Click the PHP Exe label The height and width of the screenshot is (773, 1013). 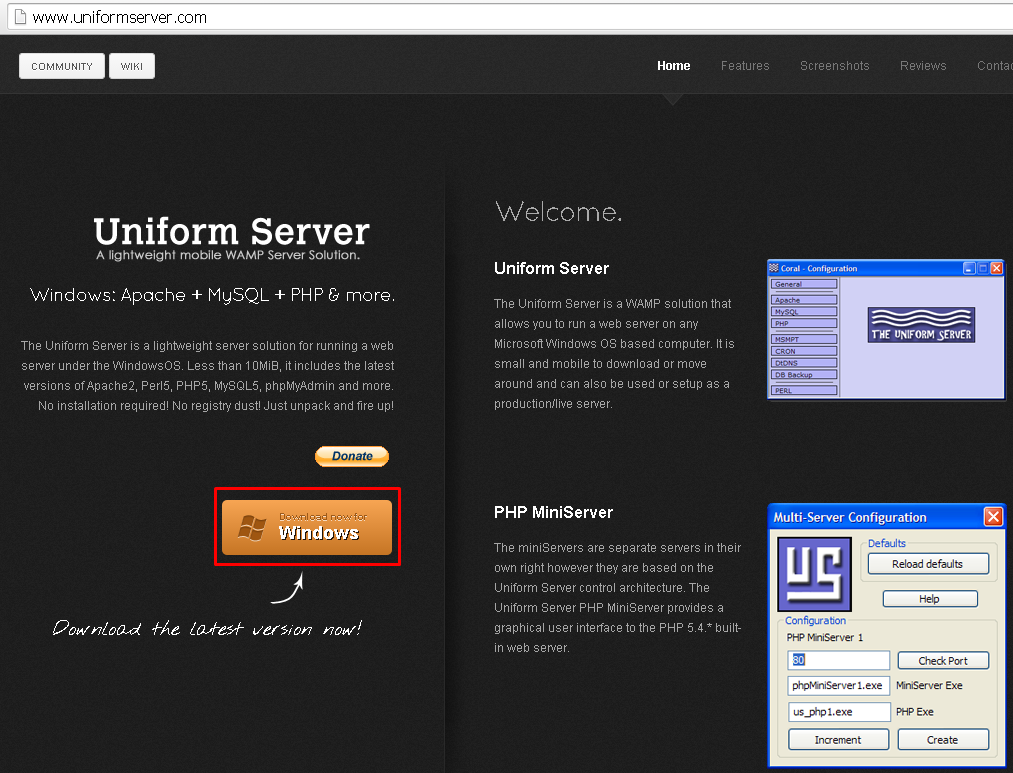coord(915,712)
